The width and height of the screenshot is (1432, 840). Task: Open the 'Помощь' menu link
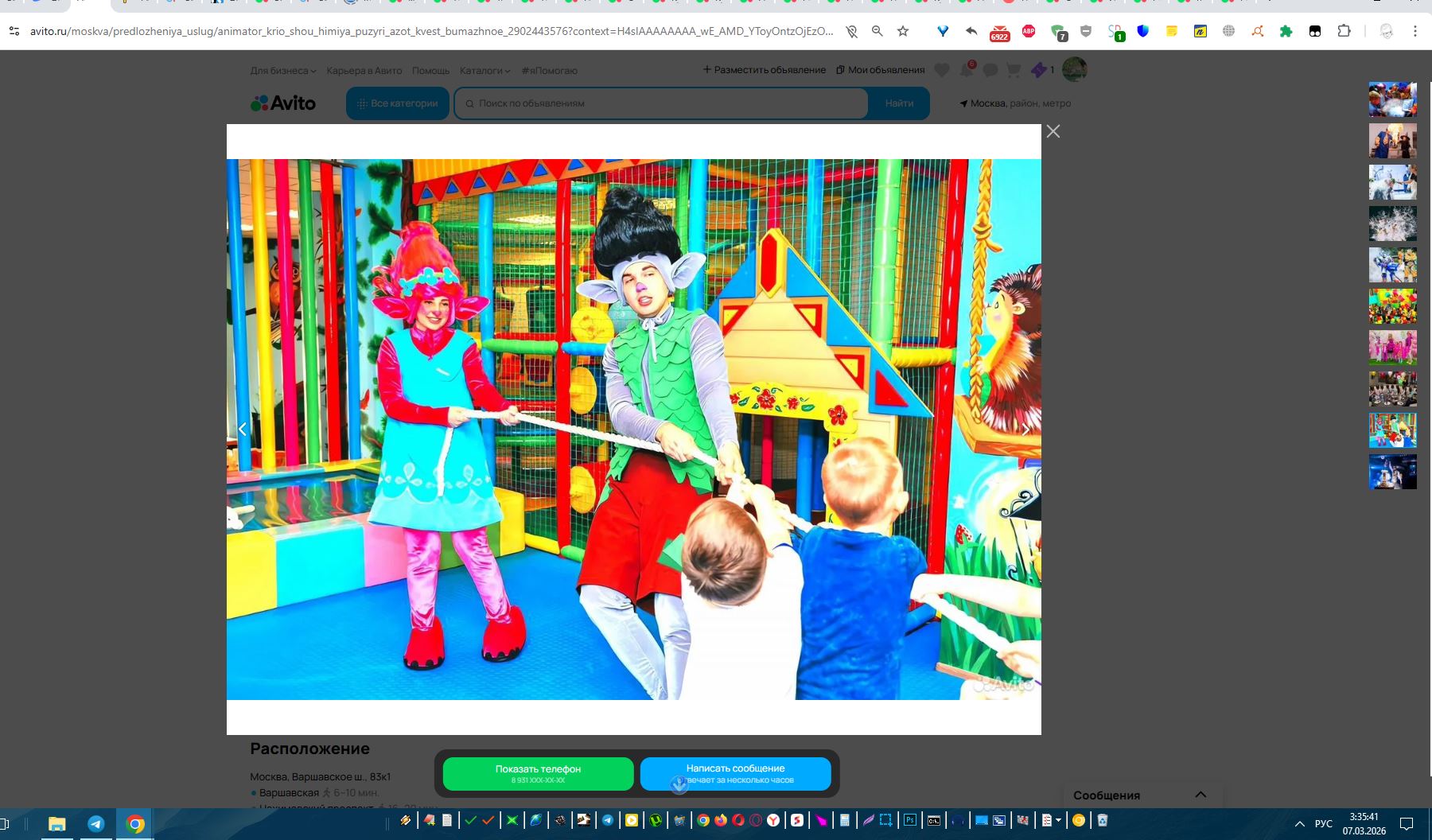(431, 71)
